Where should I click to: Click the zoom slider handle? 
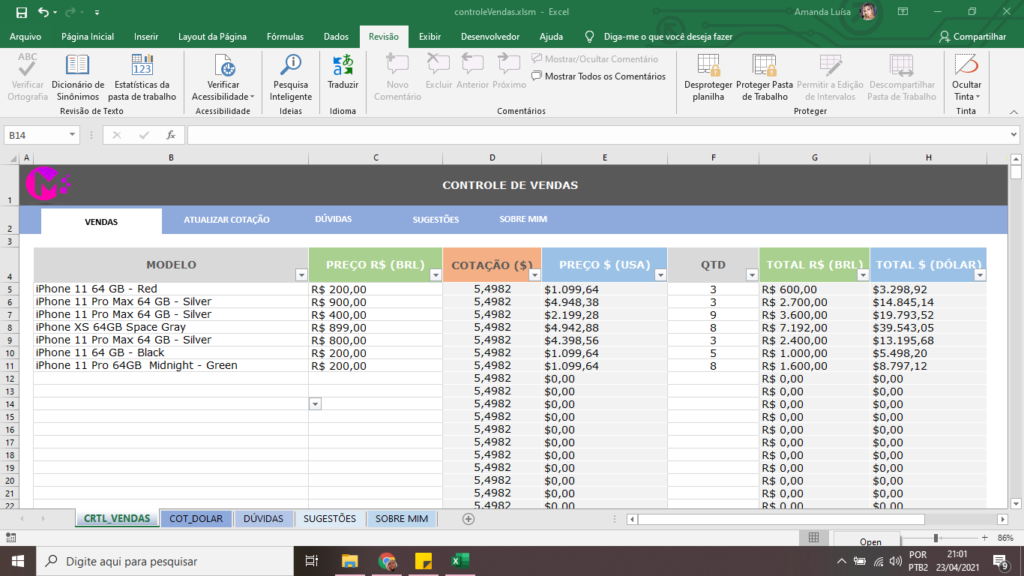[x=936, y=537]
